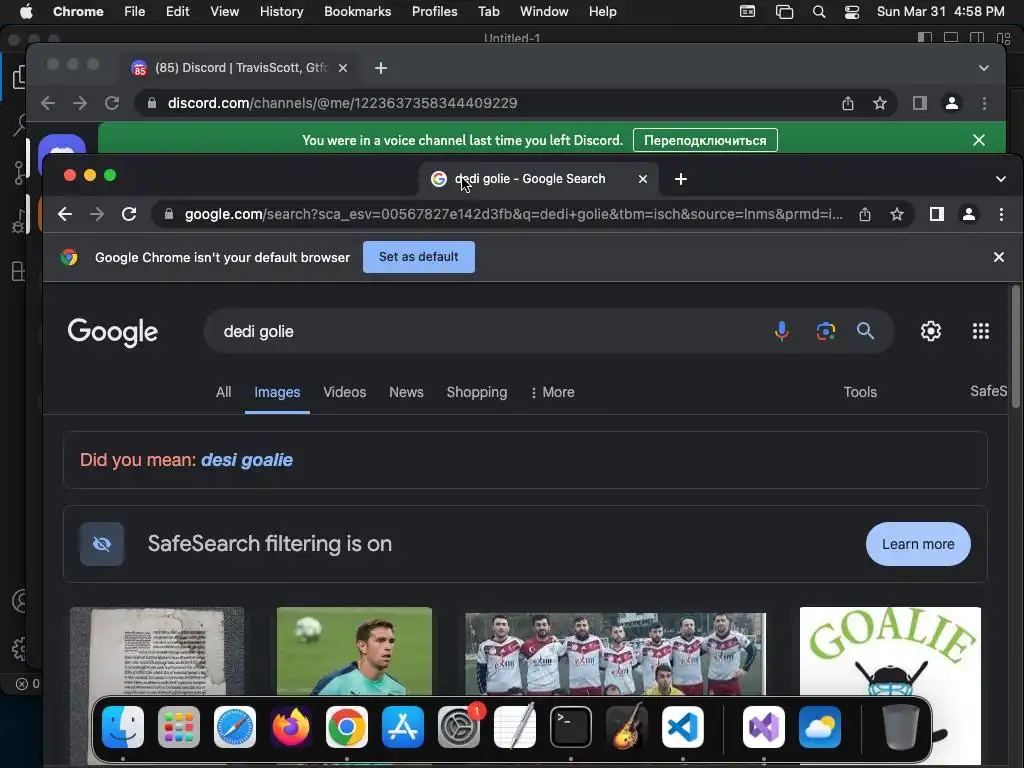Open the History menu in menu bar
The height and width of the screenshot is (768, 1024).
point(281,12)
